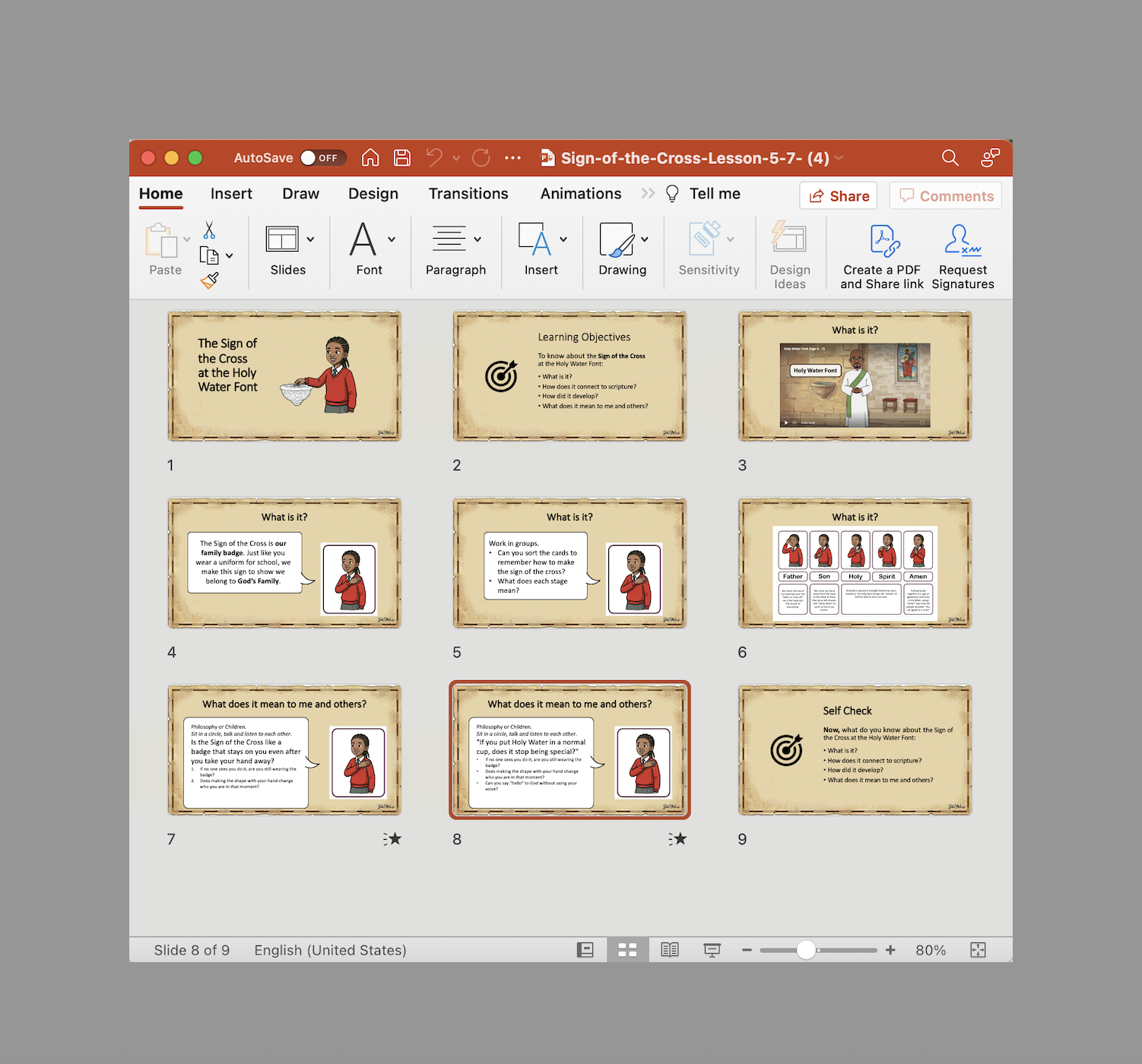Undo the last action
Screen dimensions: 1142x1064
tap(435, 157)
